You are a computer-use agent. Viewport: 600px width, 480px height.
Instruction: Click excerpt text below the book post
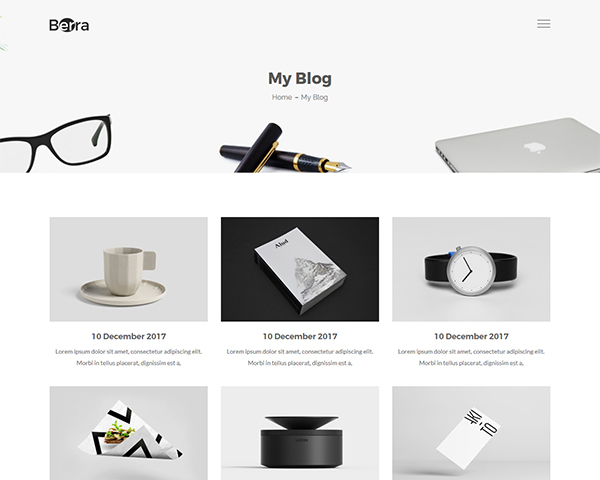(300, 357)
